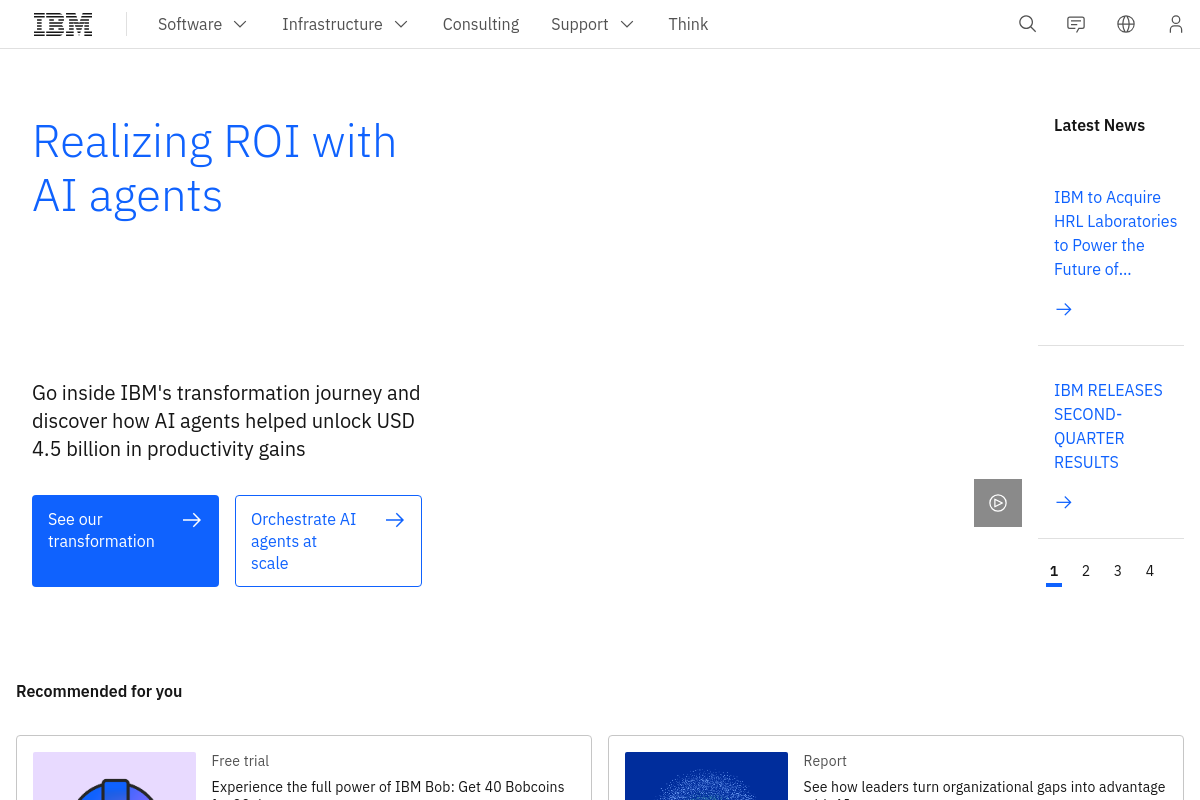Click the IBM logo in header

coord(63,24)
